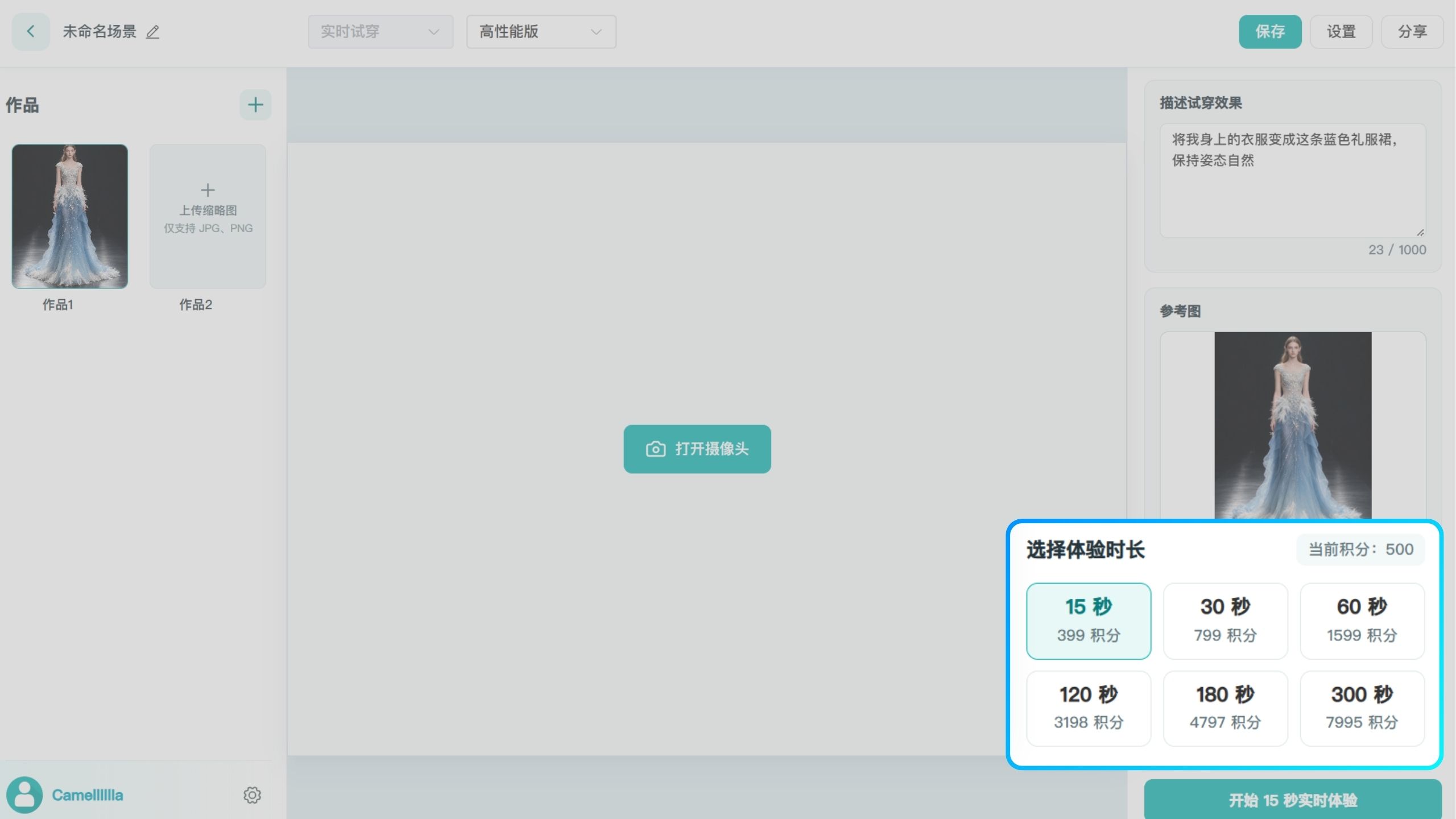1456x819 pixels.
Task: Click the 参考图 reference dress image
Action: [1293, 425]
